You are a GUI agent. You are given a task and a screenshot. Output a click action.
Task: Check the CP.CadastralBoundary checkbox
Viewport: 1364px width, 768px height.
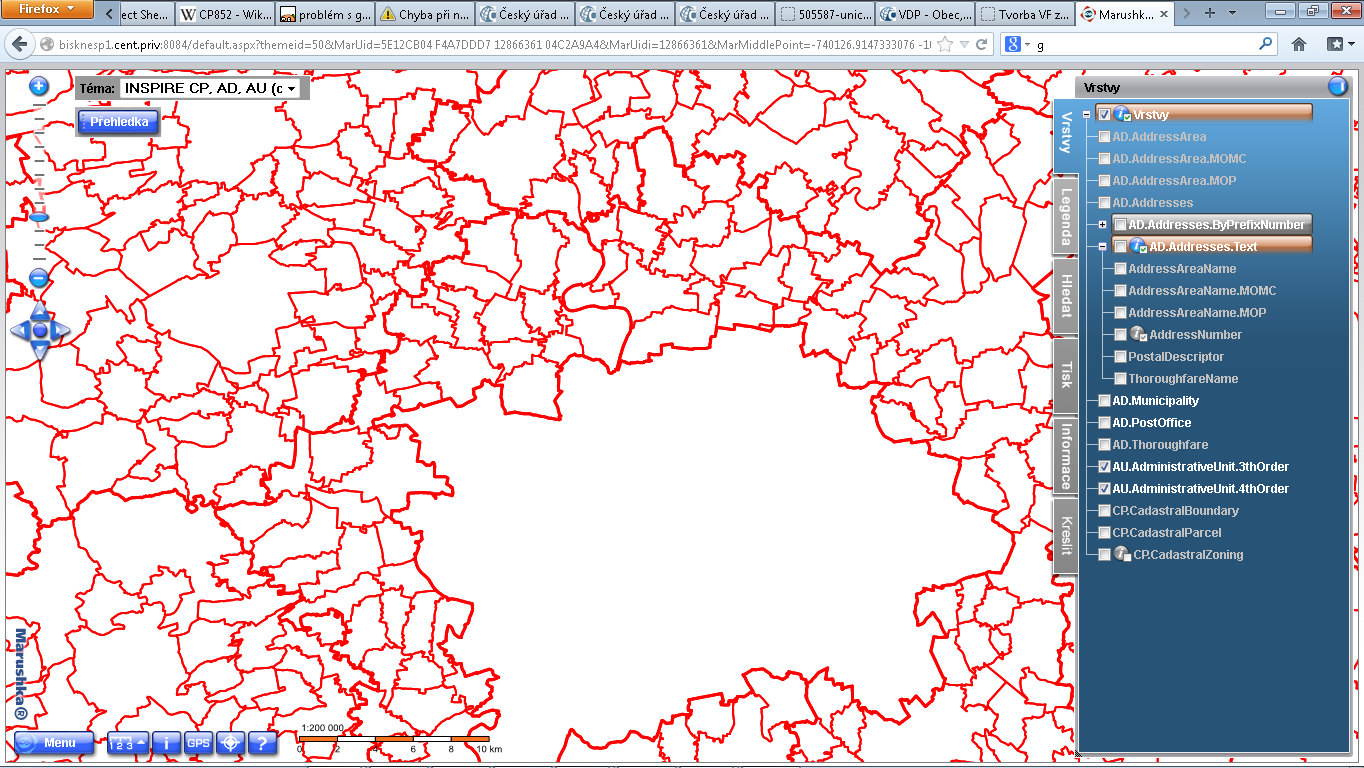tap(1104, 511)
